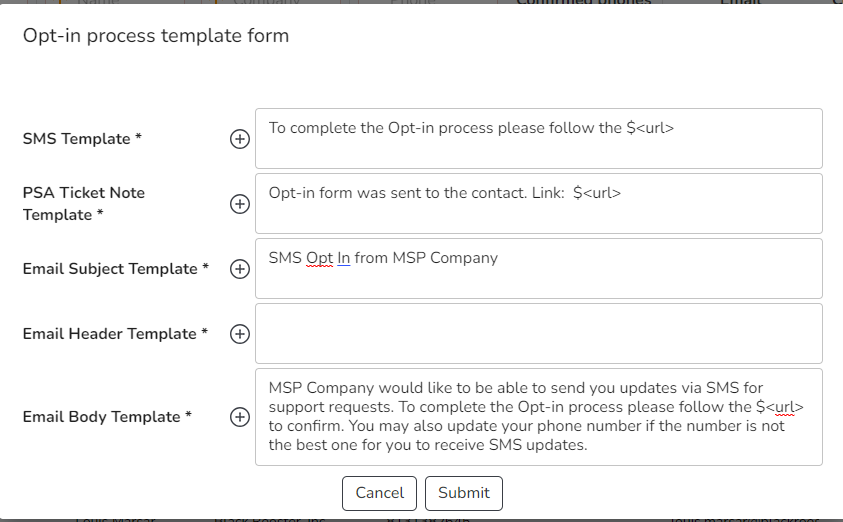Viewport: 843px width, 522px height.
Task: Click the 'SMS Template *' label
Action: point(82,139)
